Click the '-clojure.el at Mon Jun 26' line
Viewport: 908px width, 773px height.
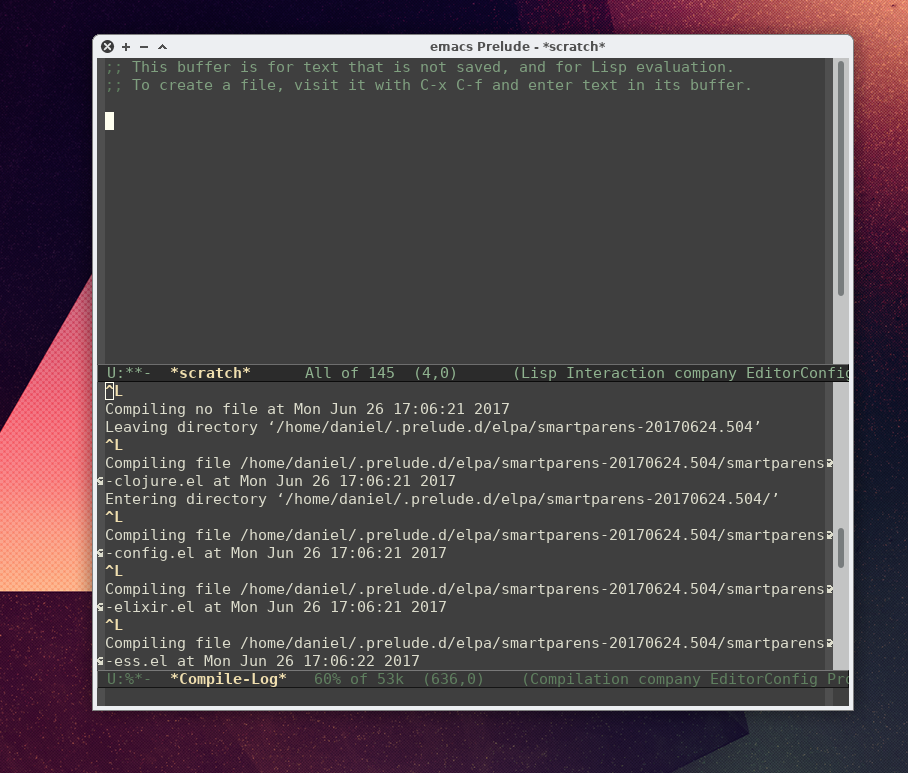click(x=280, y=481)
